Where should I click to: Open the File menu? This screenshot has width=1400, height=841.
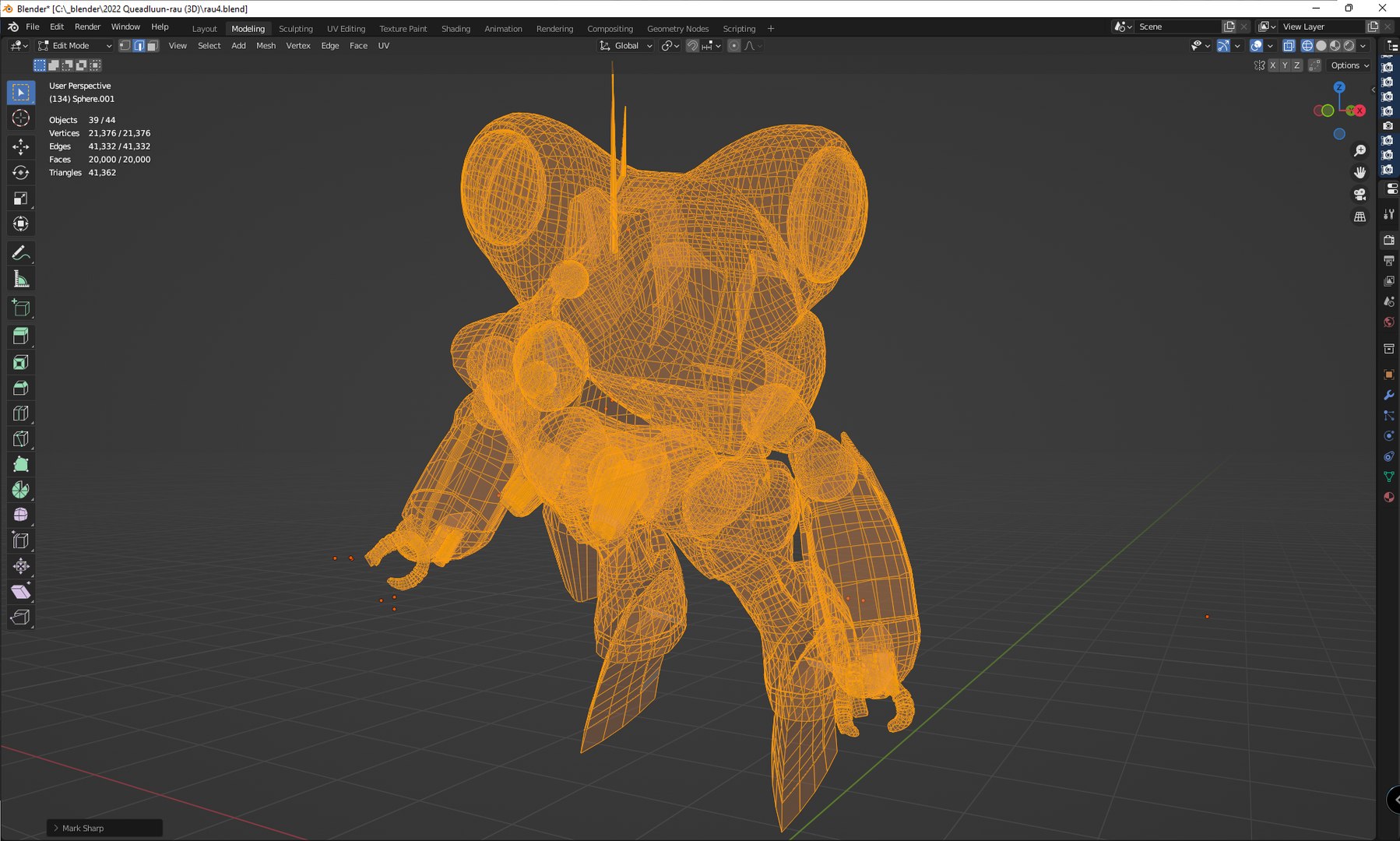(33, 26)
